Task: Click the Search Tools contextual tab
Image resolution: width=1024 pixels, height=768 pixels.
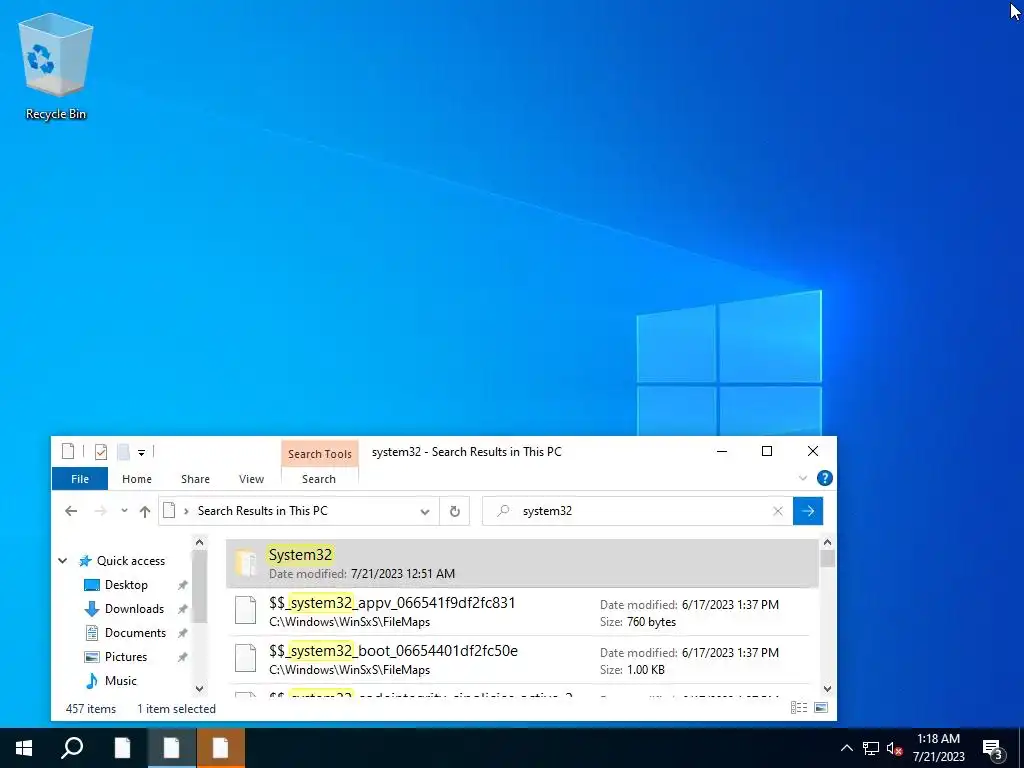Action: pos(320,454)
